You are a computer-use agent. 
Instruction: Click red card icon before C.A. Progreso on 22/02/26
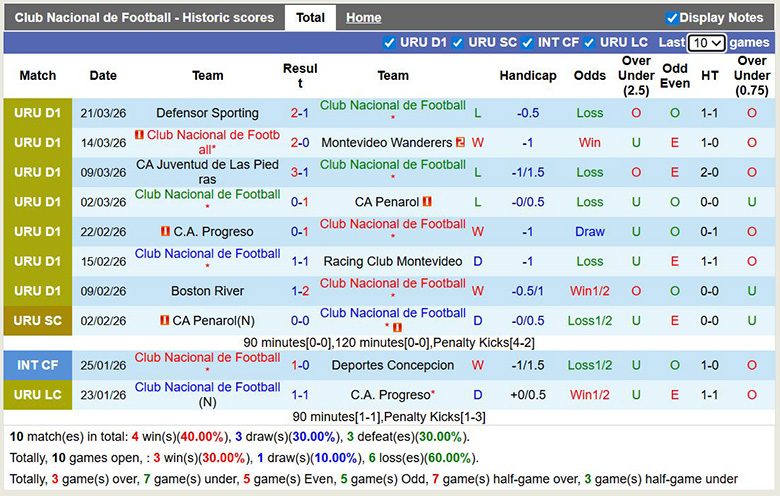click(166, 232)
